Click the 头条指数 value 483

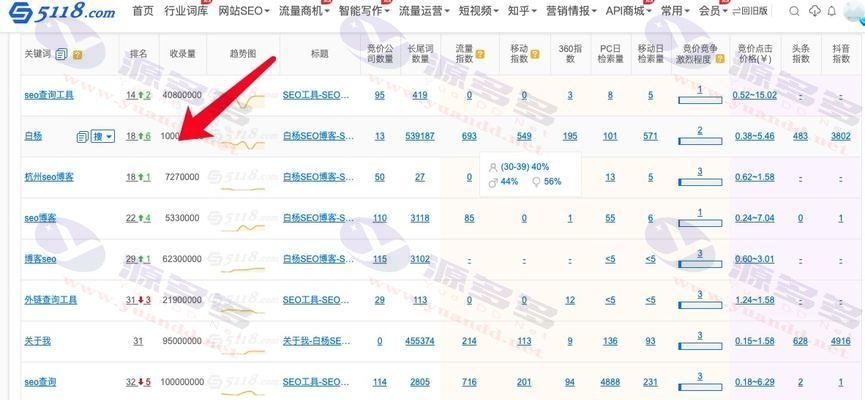pos(800,136)
